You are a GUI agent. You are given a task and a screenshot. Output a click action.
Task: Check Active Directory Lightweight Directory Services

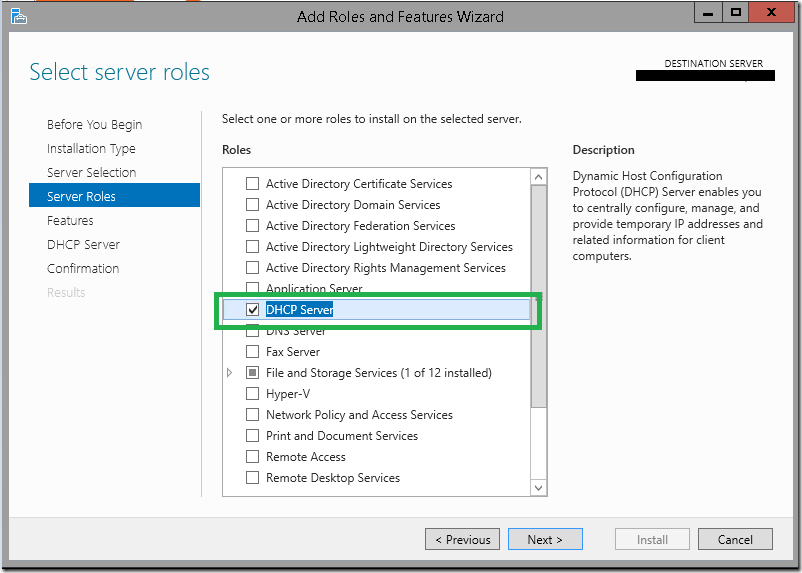tap(253, 247)
